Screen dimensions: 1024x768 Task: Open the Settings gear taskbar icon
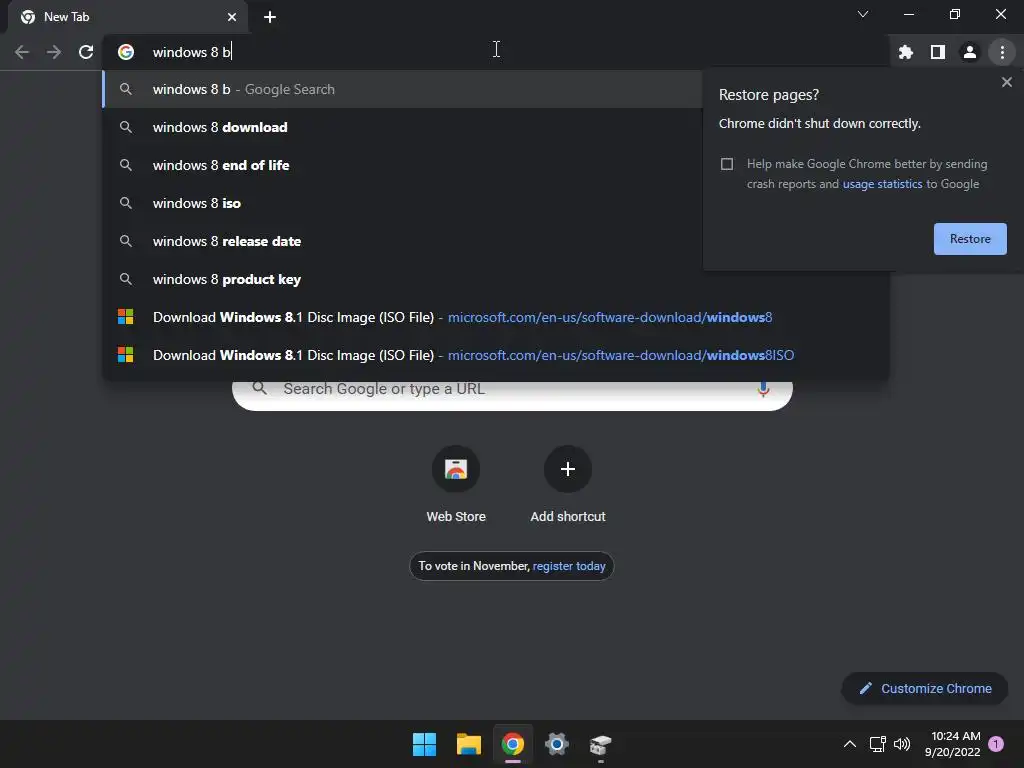(x=556, y=744)
